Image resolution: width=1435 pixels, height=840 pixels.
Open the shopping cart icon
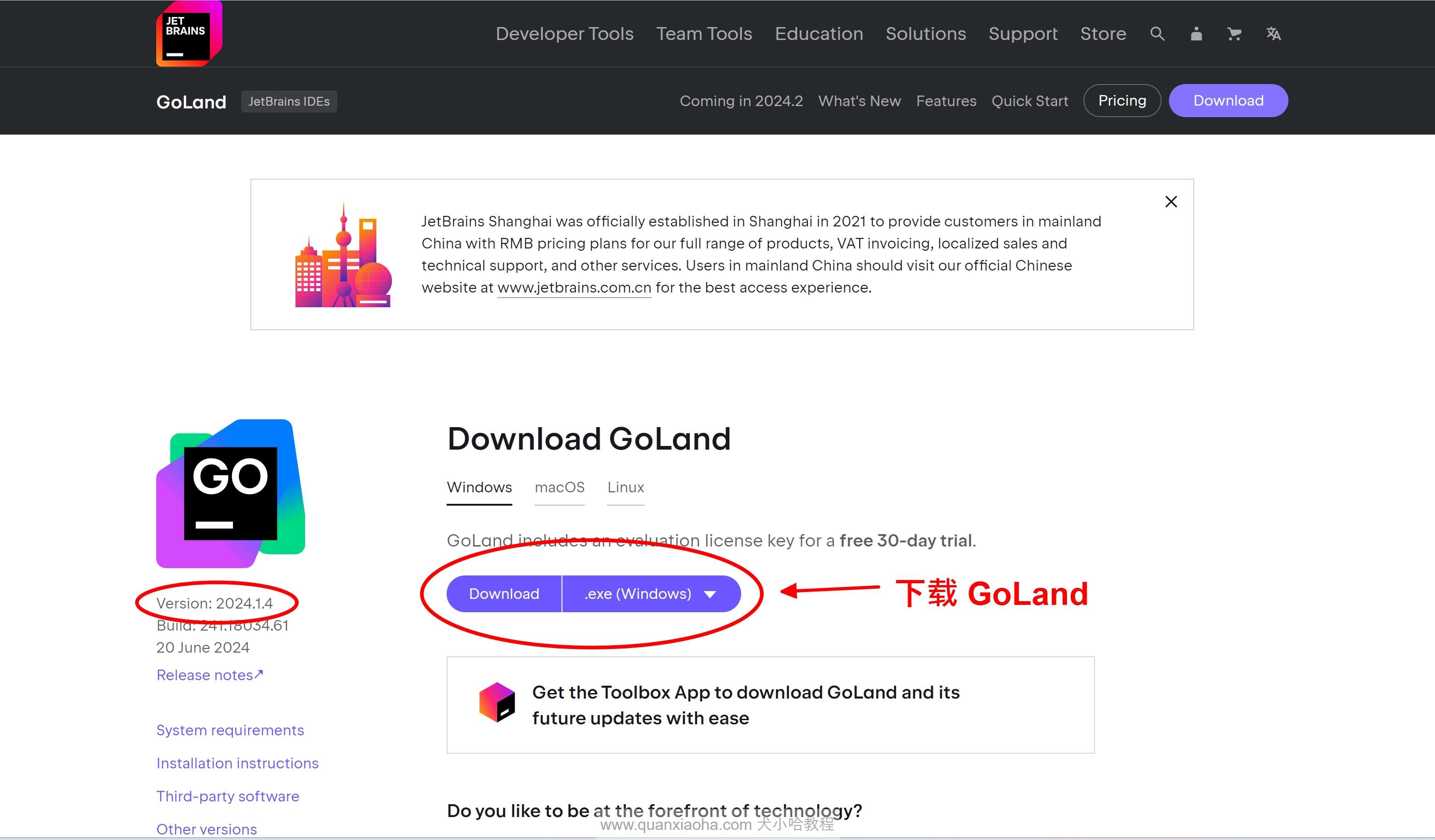click(1234, 34)
